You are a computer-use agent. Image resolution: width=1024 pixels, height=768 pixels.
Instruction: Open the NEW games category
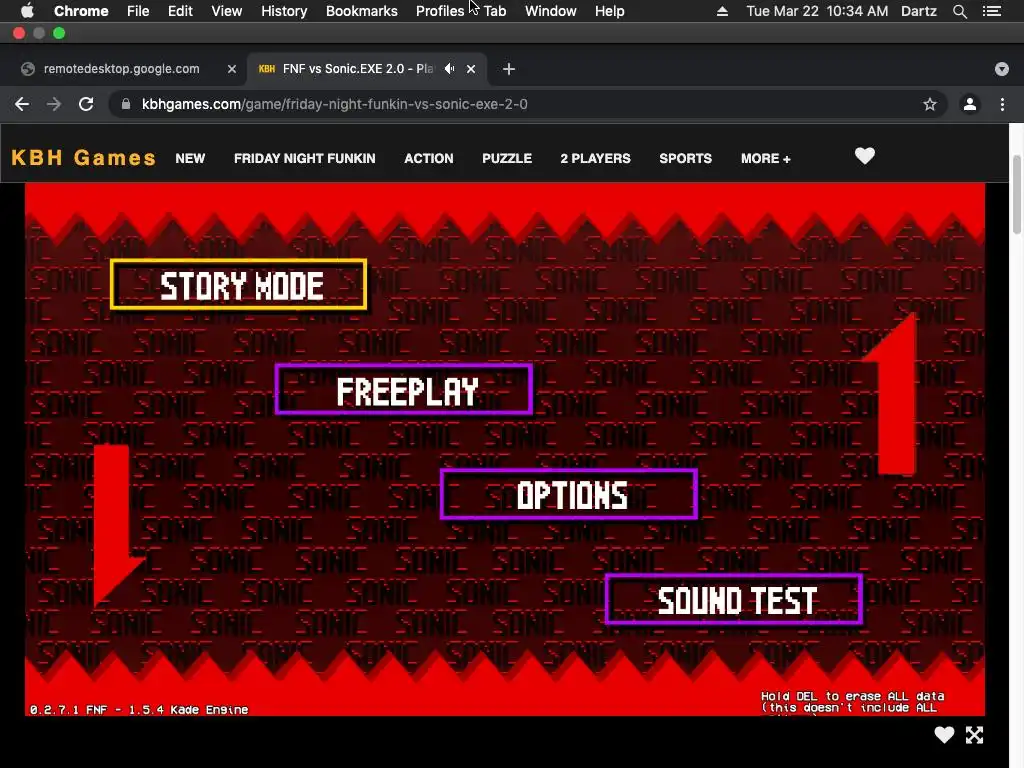[190, 158]
